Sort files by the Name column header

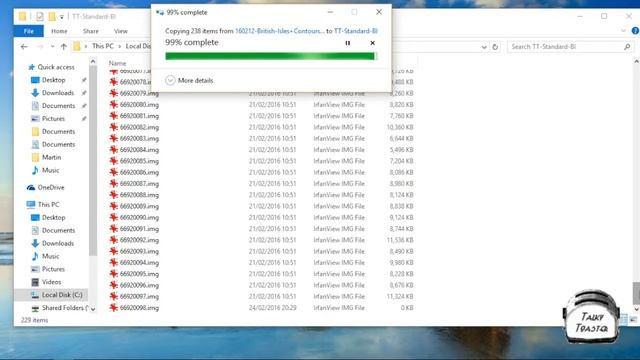(x=118, y=63)
